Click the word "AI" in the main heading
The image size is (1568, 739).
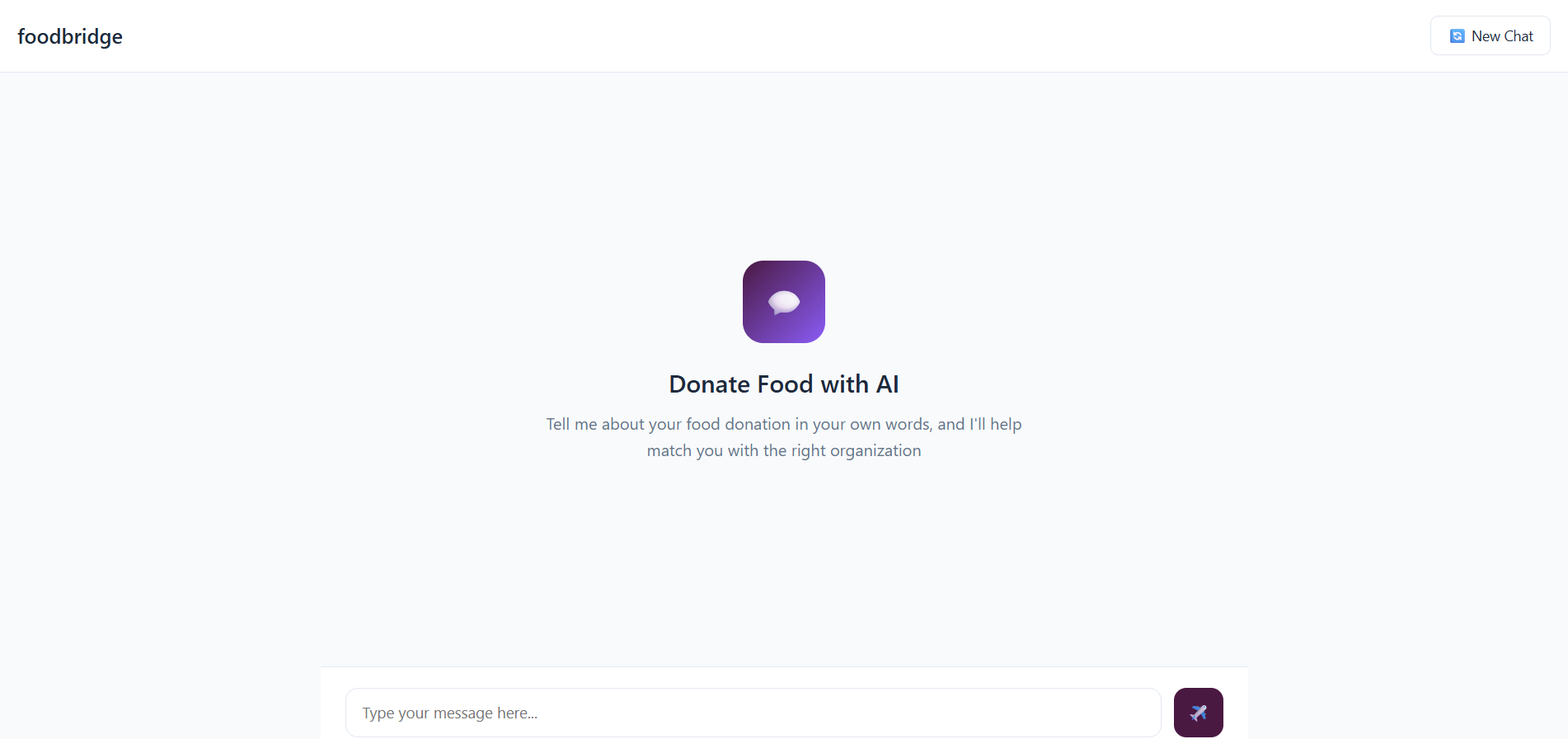click(887, 384)
